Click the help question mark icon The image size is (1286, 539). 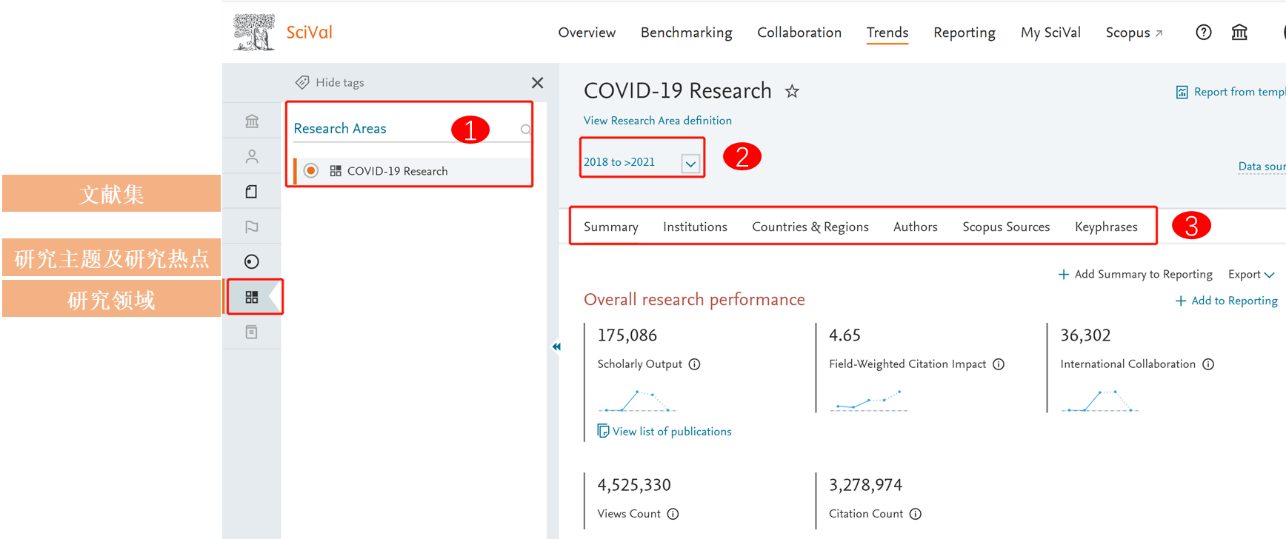click(x=1204, y=32)
